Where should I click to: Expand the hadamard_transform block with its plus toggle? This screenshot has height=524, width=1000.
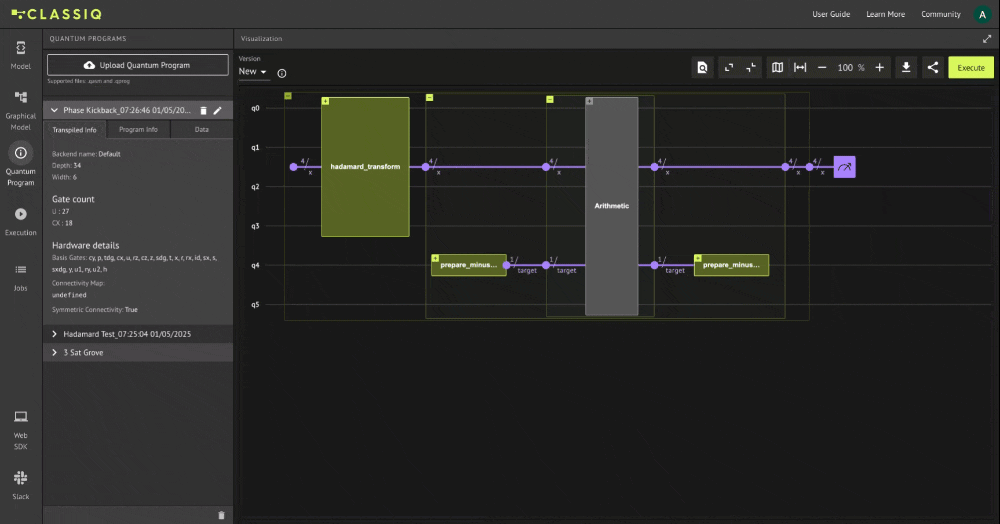point(326,102)
